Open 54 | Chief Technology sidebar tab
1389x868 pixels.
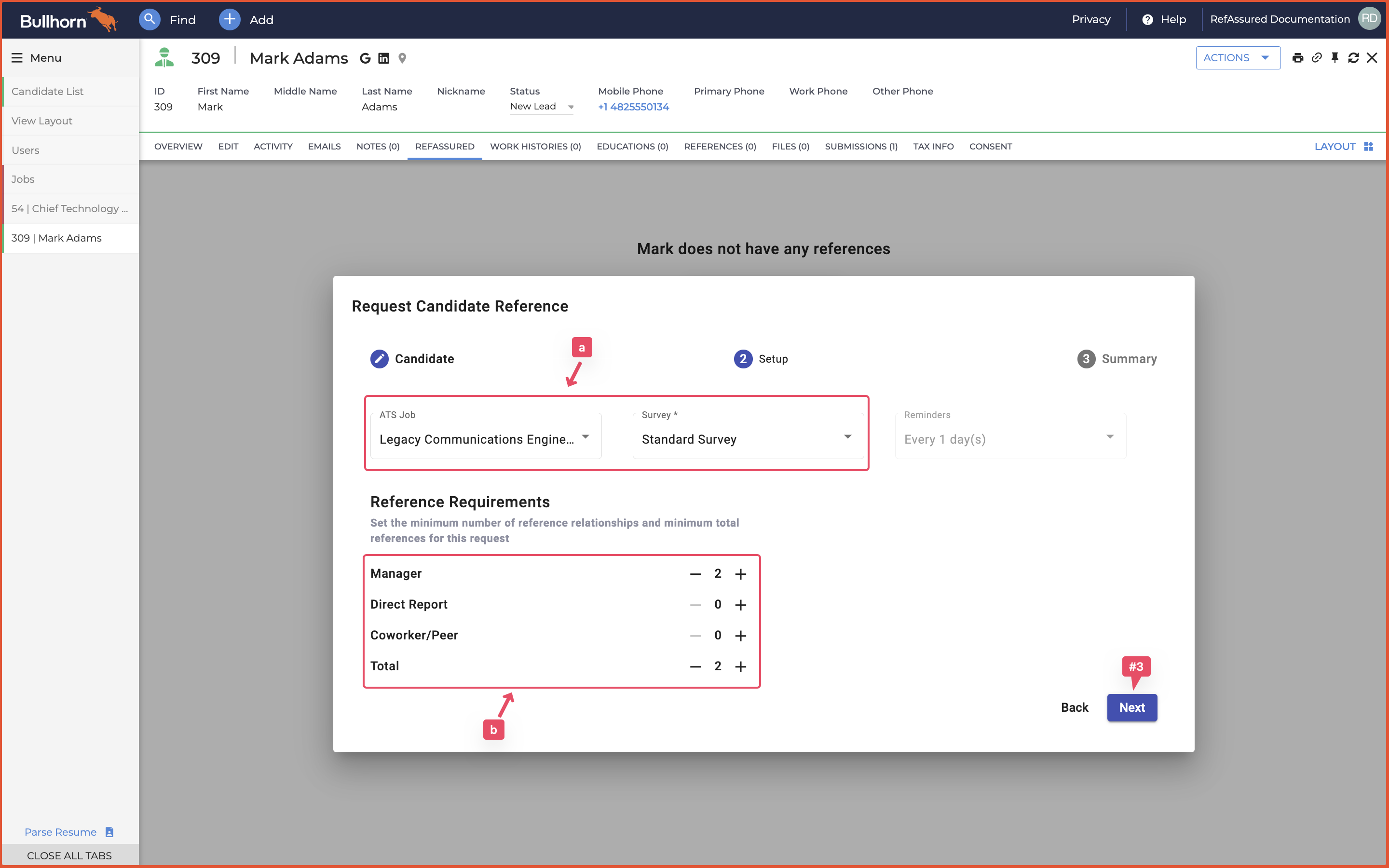coord(70,208)
